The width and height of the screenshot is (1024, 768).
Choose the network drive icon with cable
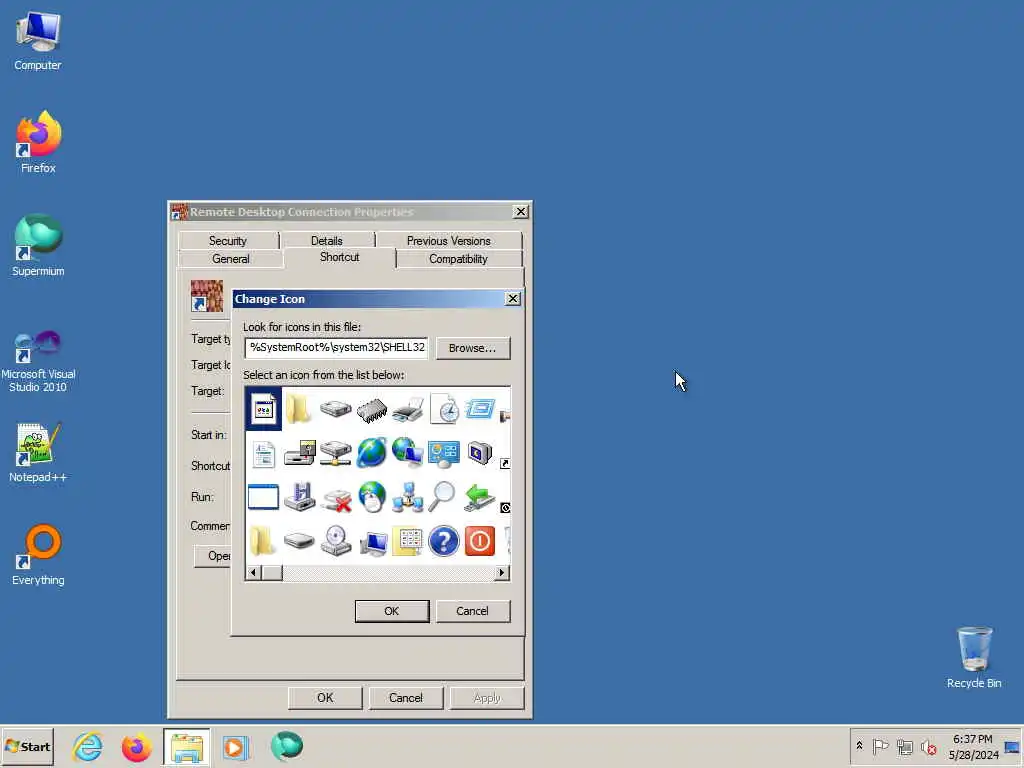click(336, 453)
